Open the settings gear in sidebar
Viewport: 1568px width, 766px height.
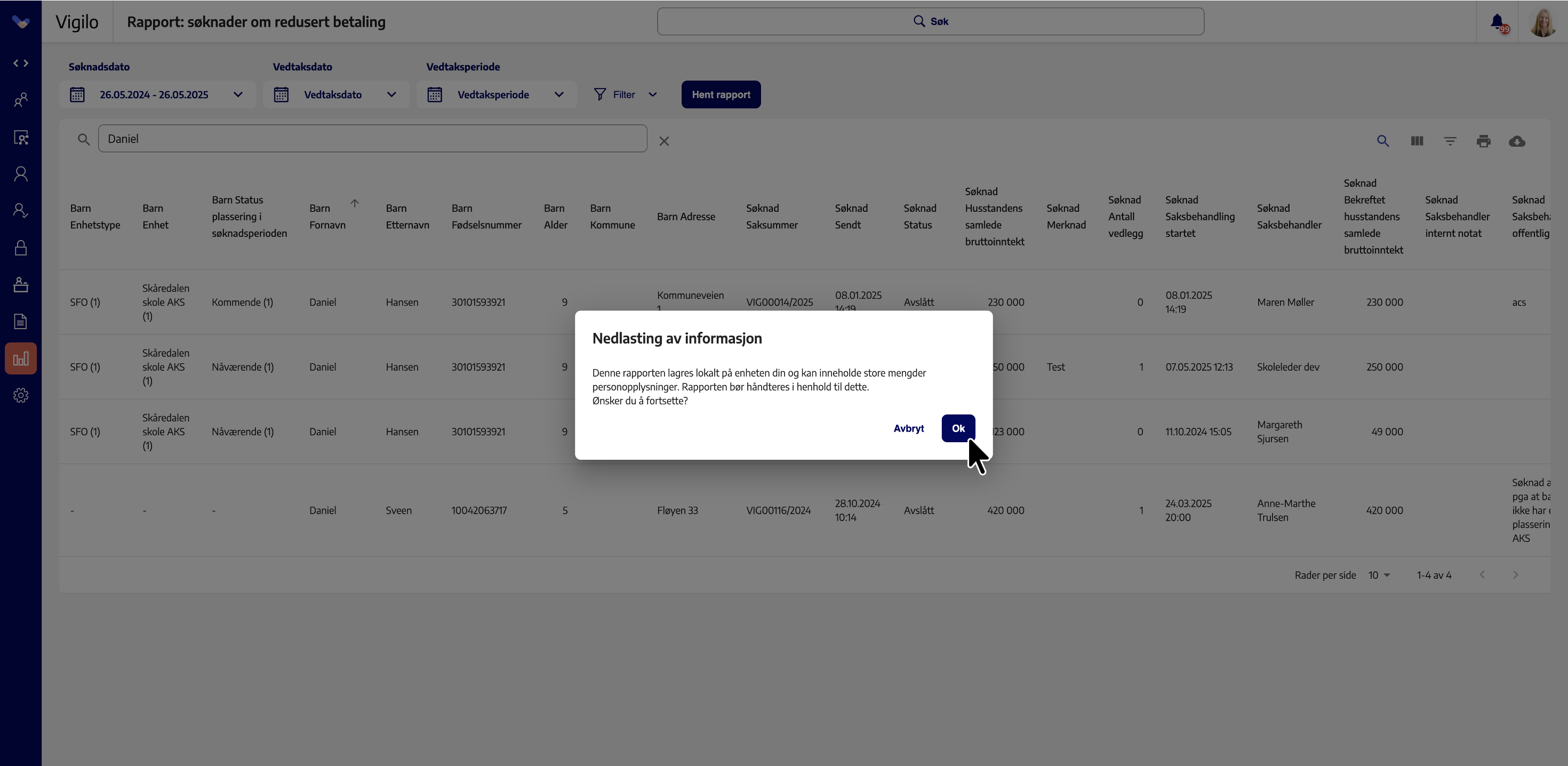click(21, 396)
